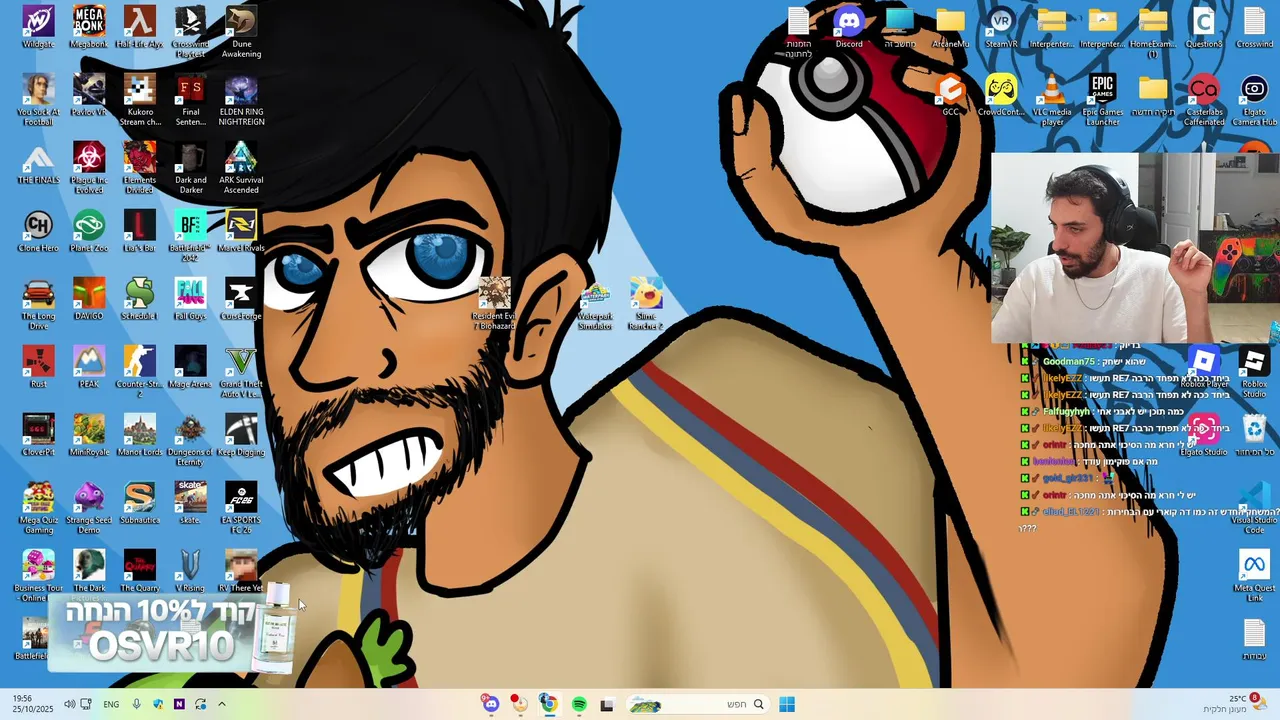1280x720 pixels.
Task: Select the Pavlov VR desktop icon
Action: [89, 95]
